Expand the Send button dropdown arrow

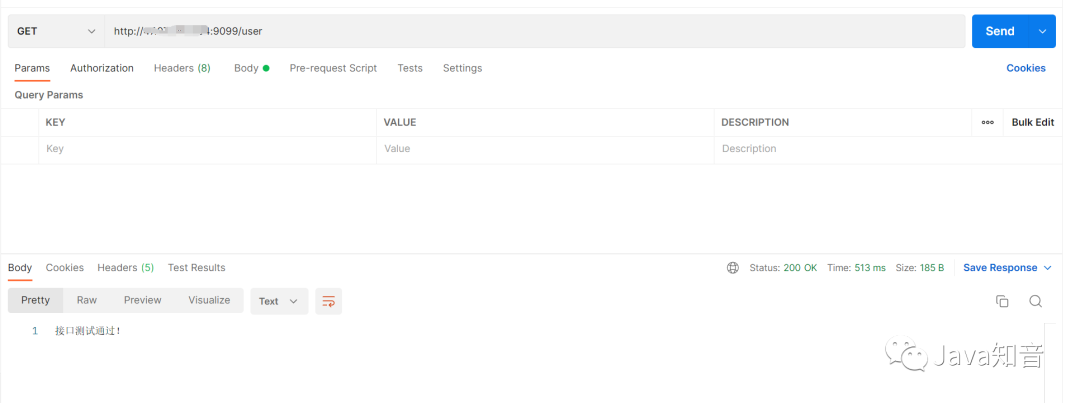click(1042, 32)
